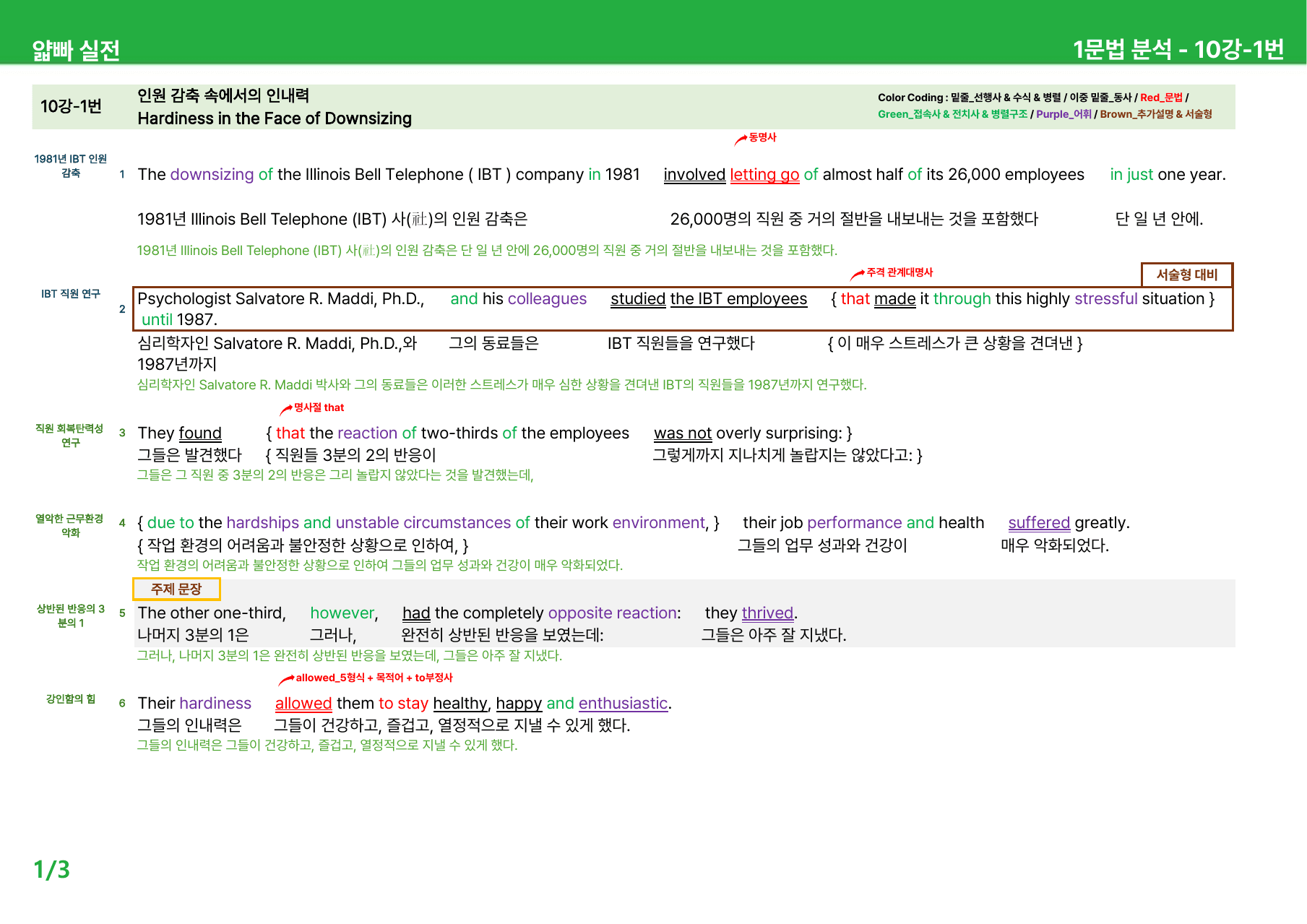Click the sidebar note 1981년 IBT 인원 감축
Image resolution: width=1307 pixels, height=924 pixels.
click(x=71, y=166)
